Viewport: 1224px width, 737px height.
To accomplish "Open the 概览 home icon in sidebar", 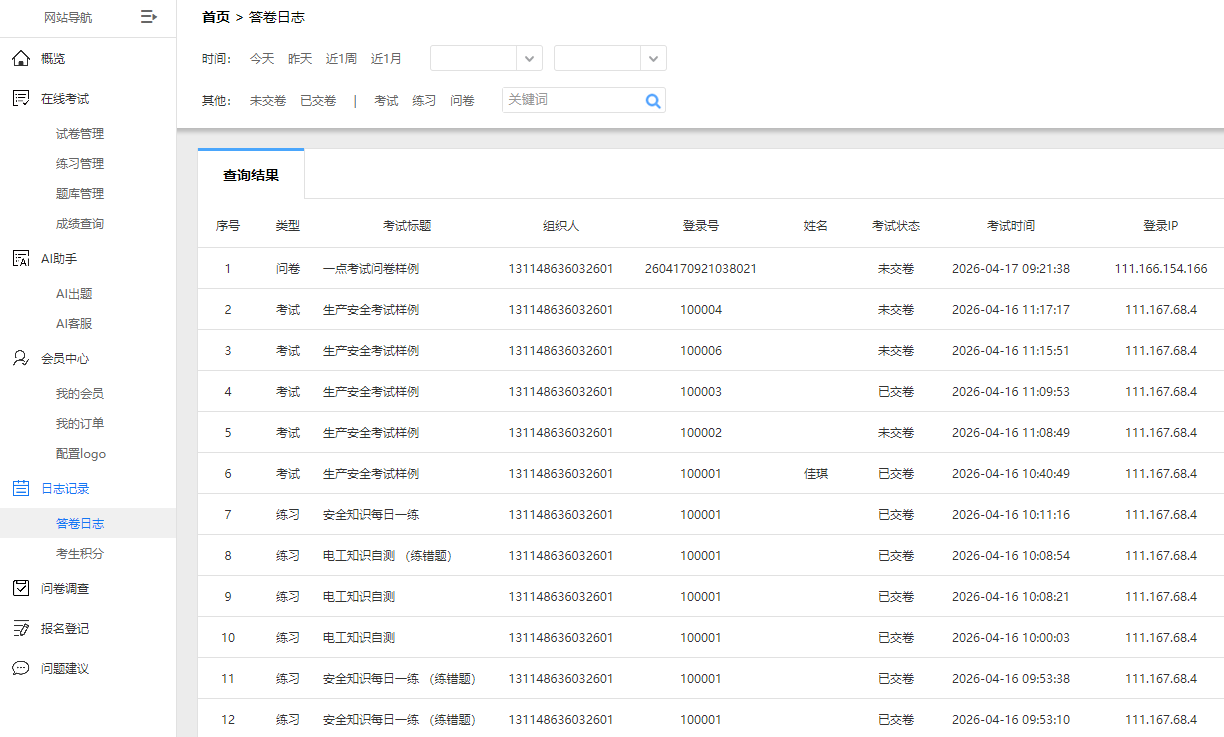I will (x=18, y=58).
